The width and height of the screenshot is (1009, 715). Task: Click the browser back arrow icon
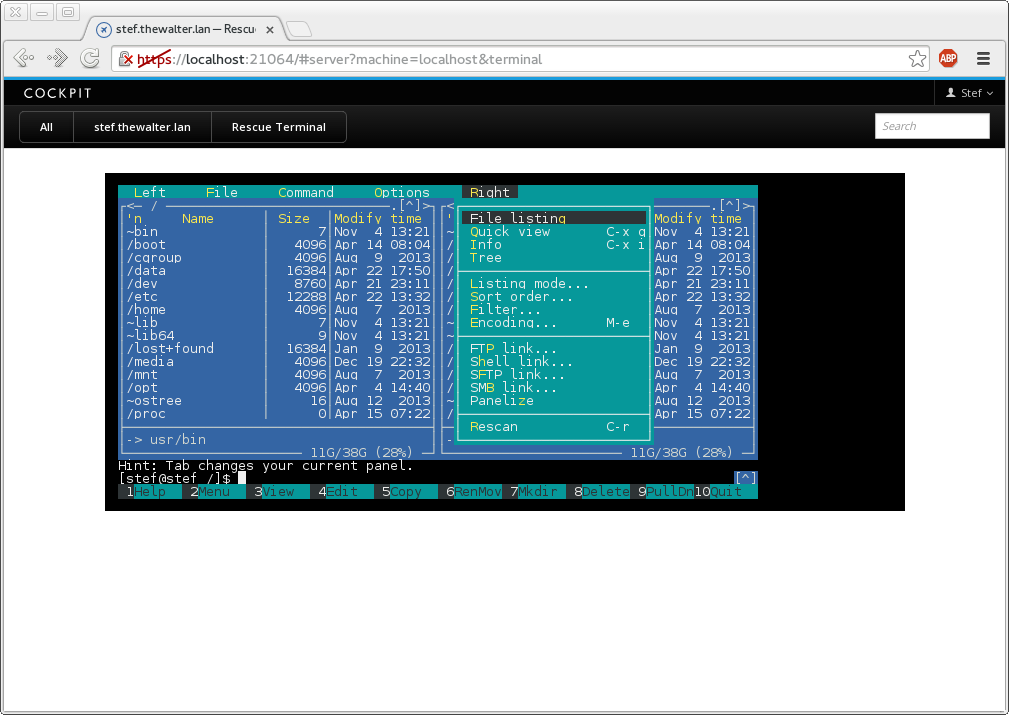click(x=24, y=58)
